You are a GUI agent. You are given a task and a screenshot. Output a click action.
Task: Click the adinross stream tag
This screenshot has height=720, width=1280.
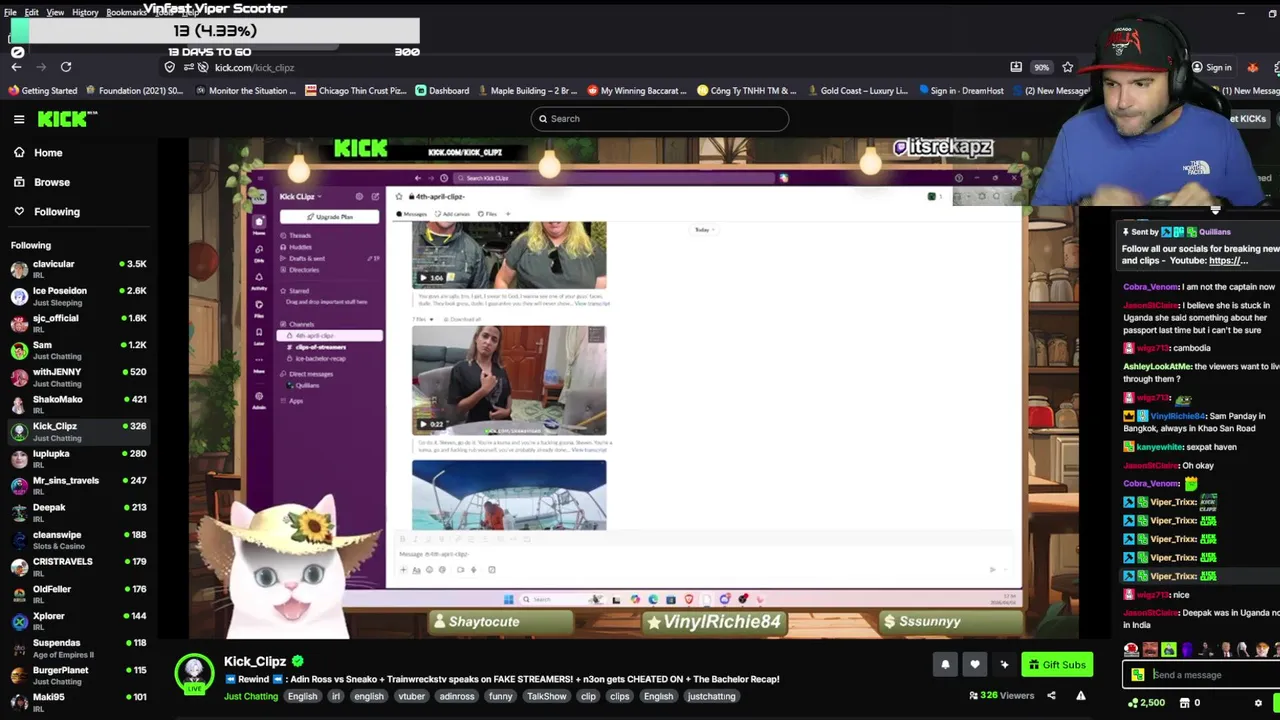[457, 696]
